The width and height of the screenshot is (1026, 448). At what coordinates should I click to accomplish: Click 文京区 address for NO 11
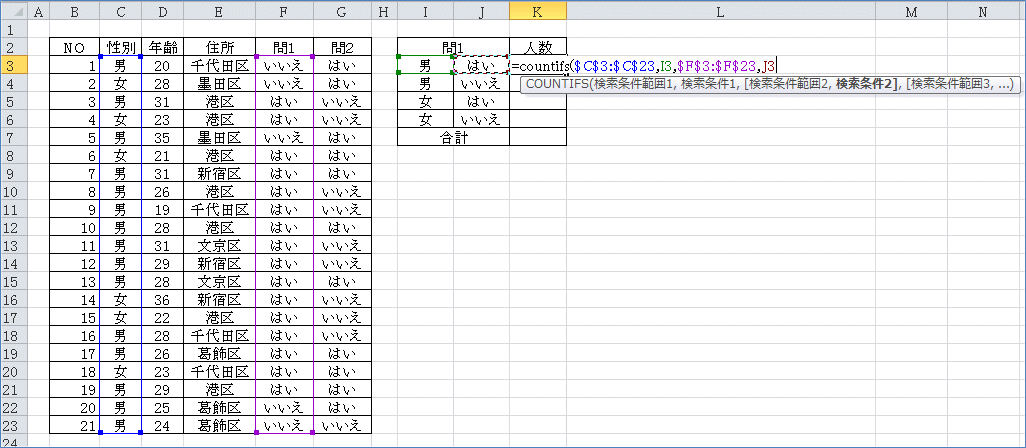click(219, 245)
